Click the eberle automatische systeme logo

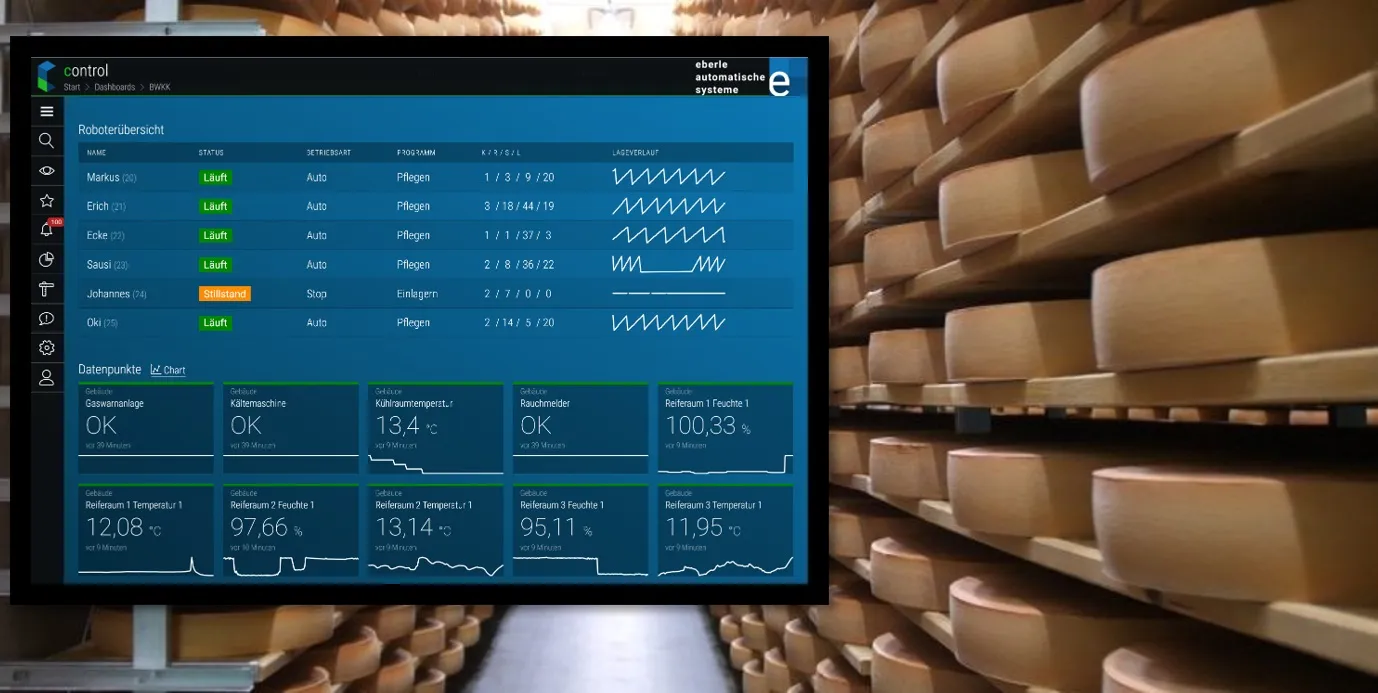pyautogui.click(x=742, y=77)
